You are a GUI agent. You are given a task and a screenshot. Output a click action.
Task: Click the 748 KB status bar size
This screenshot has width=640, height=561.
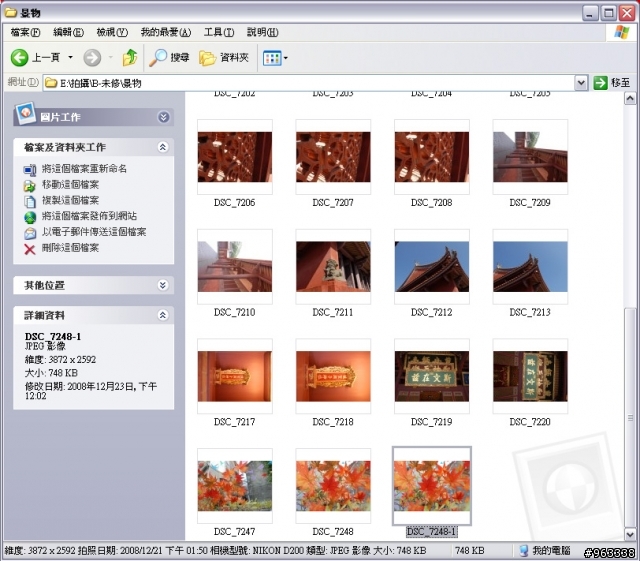pyautogui.click(x=469, y=551)
